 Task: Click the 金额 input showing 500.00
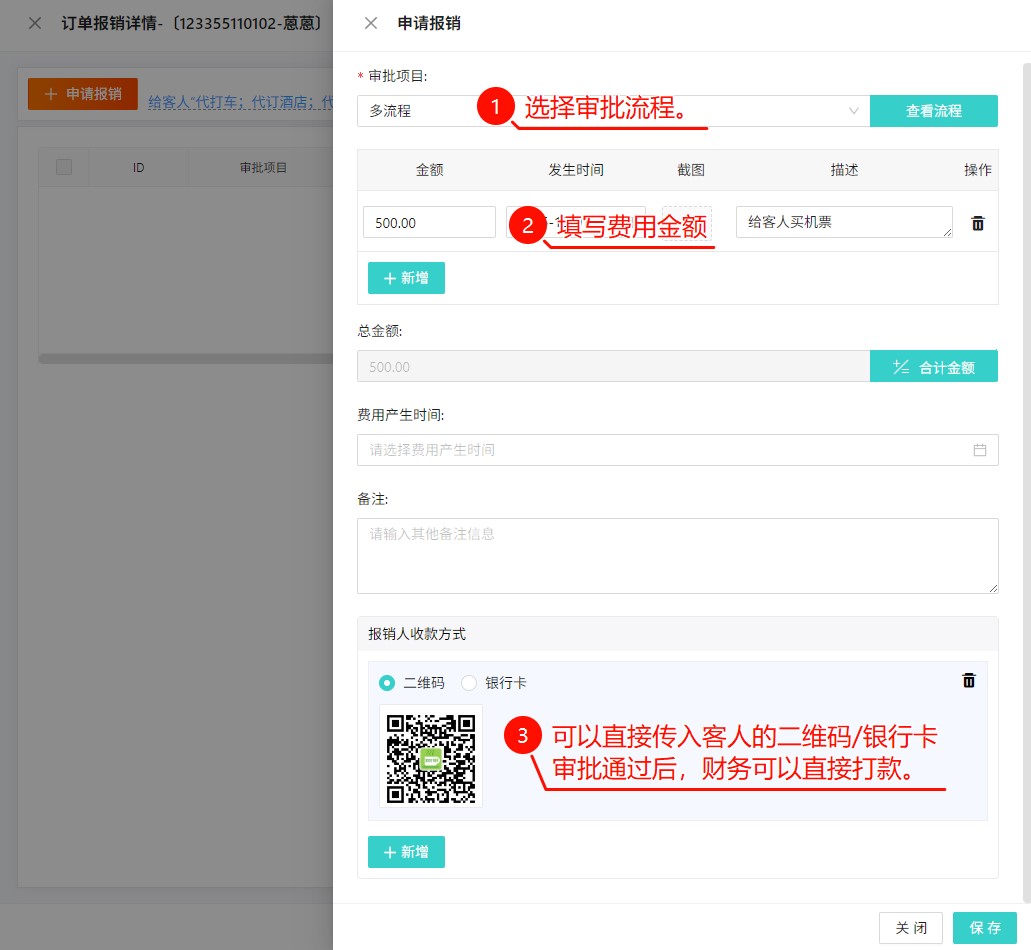(429, 222)
